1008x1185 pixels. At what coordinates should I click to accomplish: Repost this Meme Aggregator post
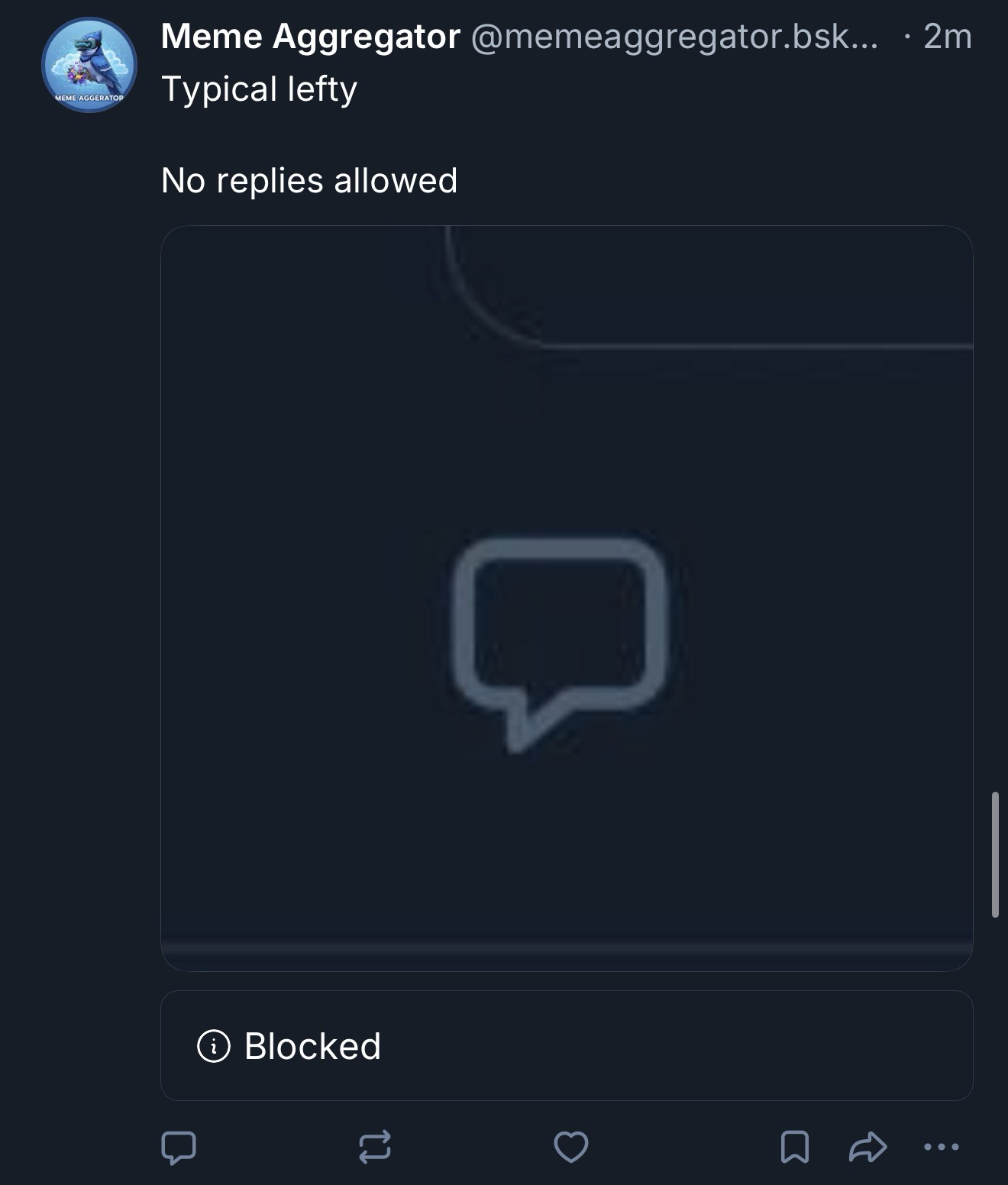(375, 1147)
